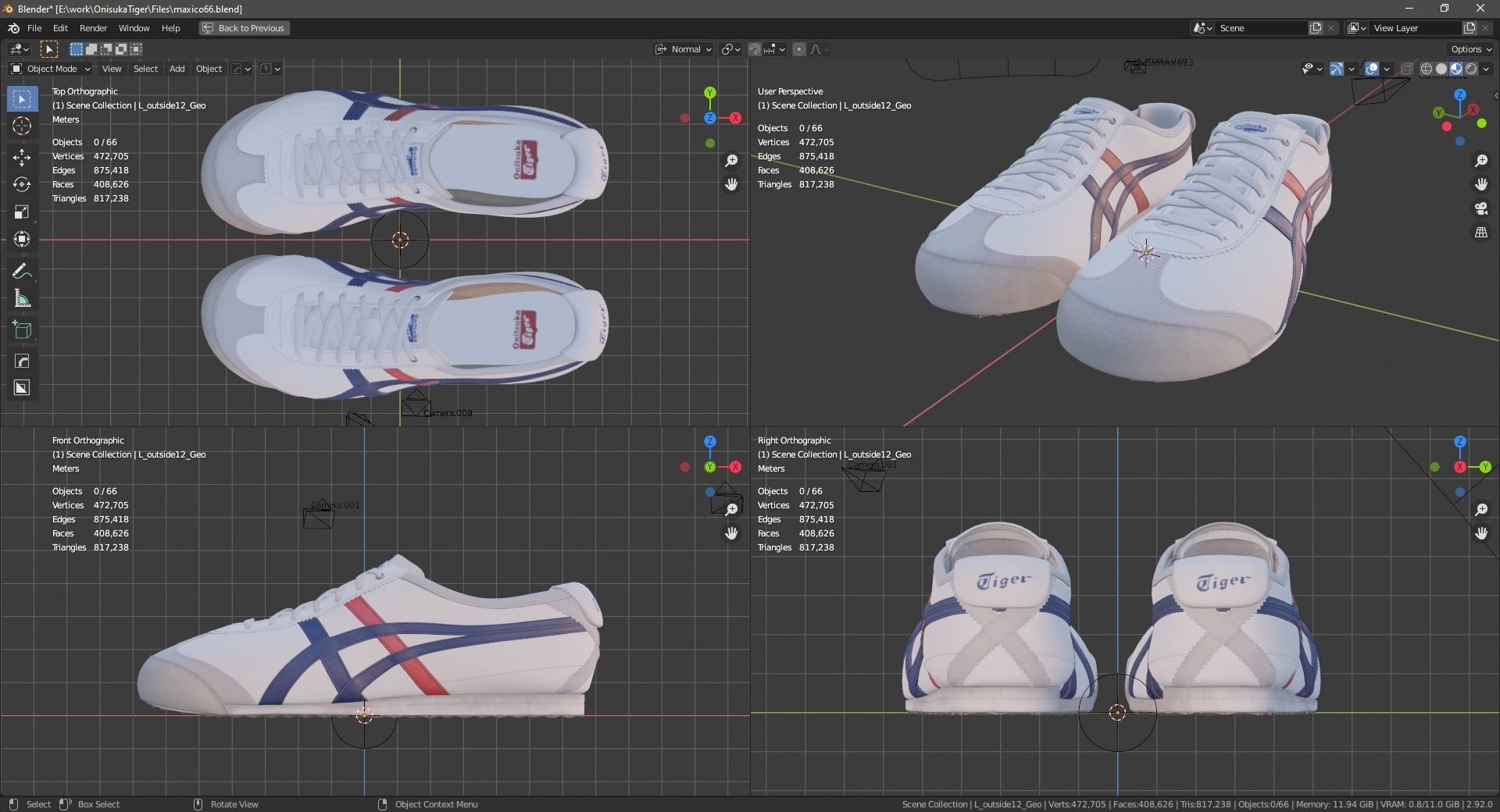Switch to Wireframe shading
This screenshot has width=1500, height=812.
pos(1427,69)
